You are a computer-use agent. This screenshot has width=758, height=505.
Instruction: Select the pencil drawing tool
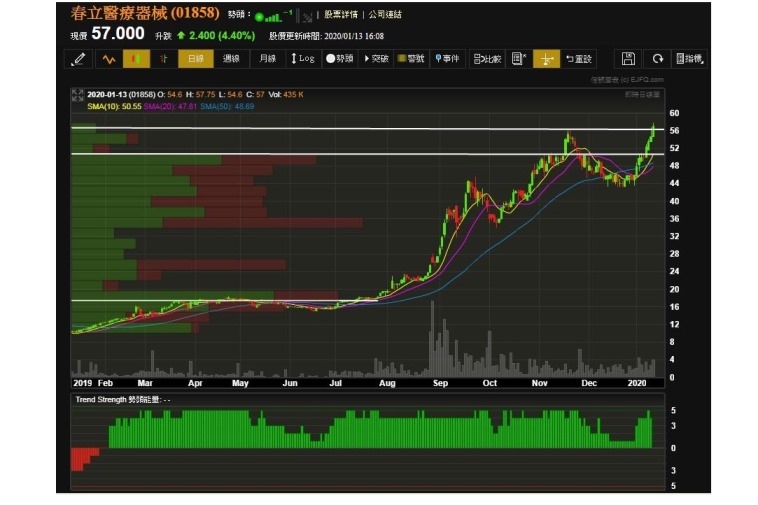coord(79,59)
